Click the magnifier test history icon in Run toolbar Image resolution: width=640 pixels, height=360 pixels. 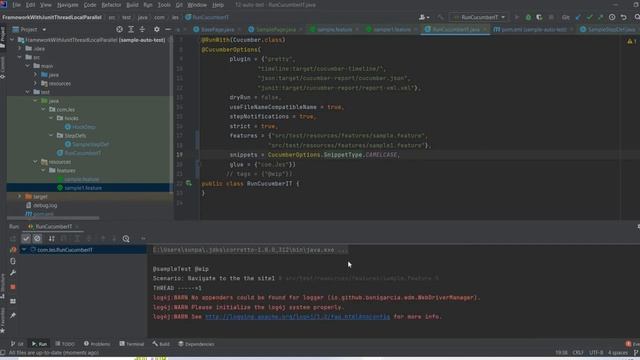[126, 239]
